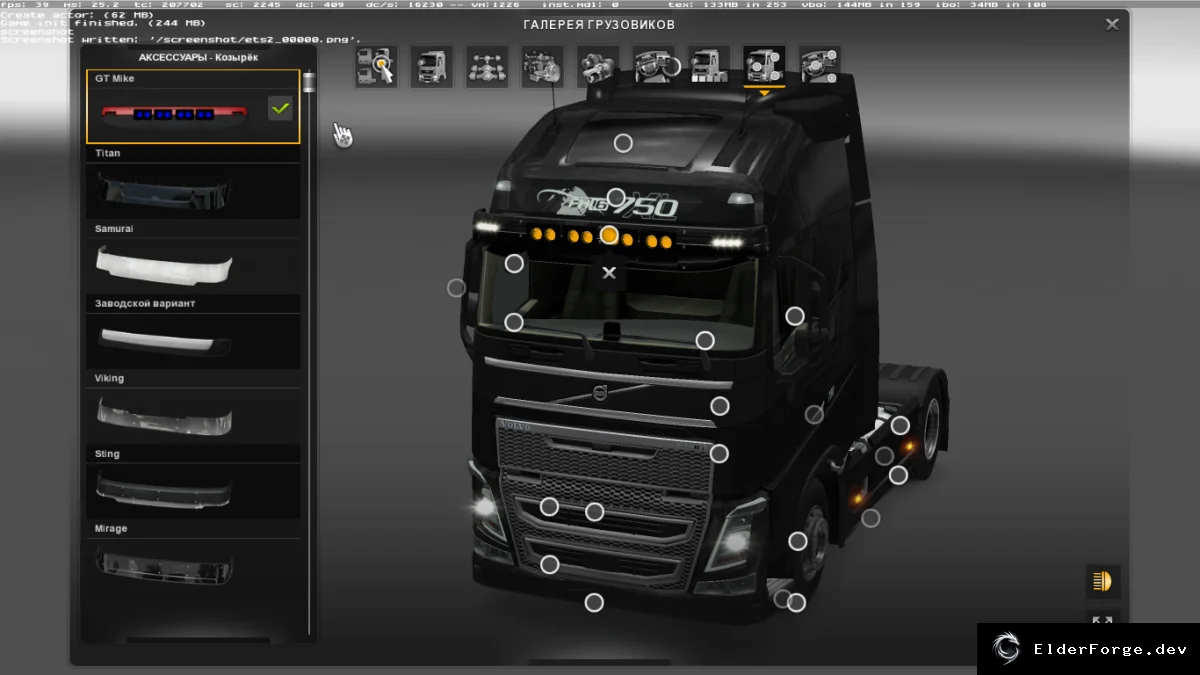Click the accessories list scrollbar handle
1200x675 pixels.
click(309, 81)
